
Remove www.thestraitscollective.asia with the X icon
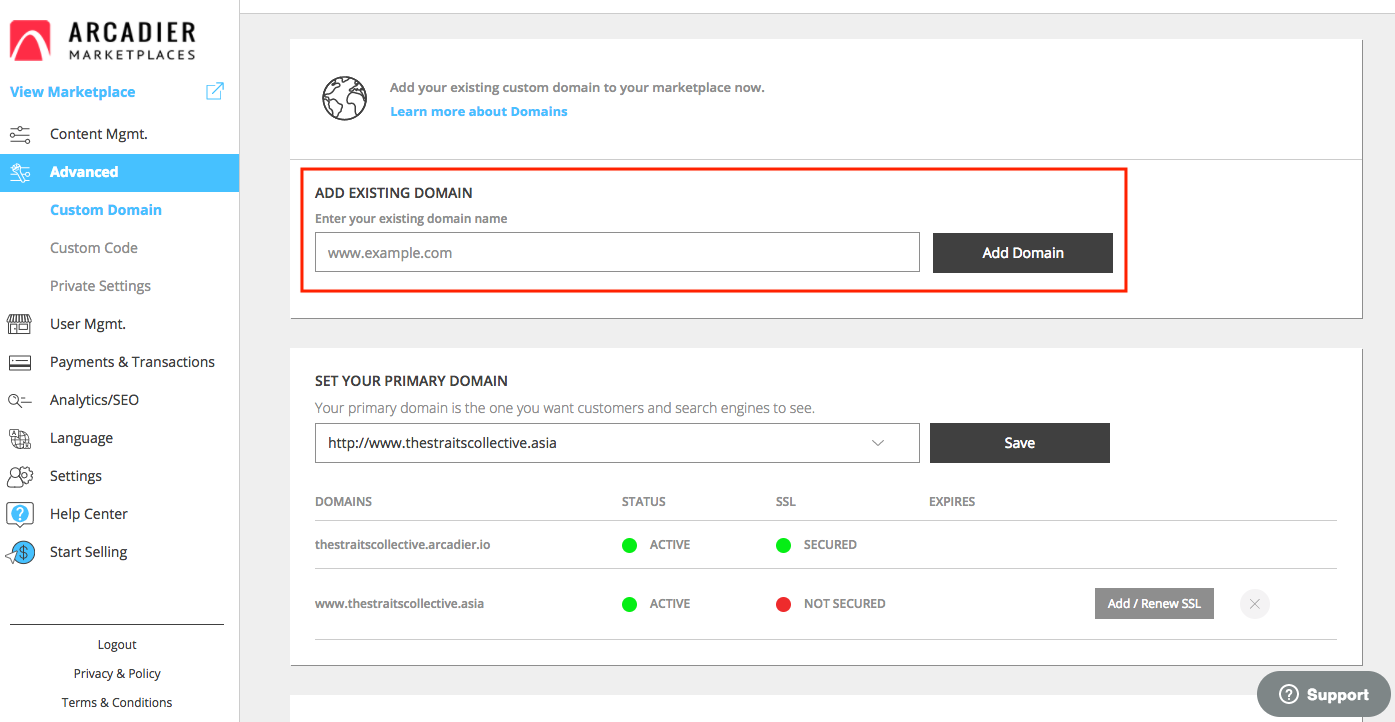[x=1255, y=604]
